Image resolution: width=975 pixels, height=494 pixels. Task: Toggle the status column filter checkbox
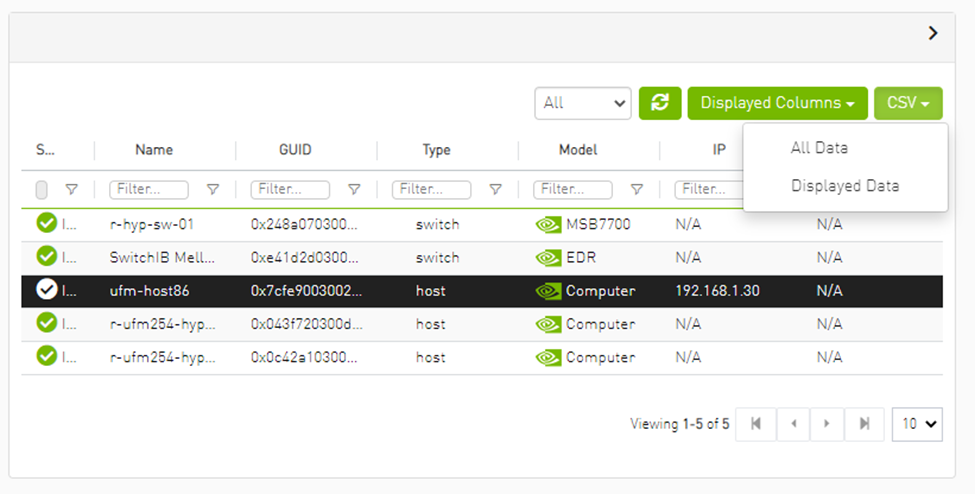(42, 189)
